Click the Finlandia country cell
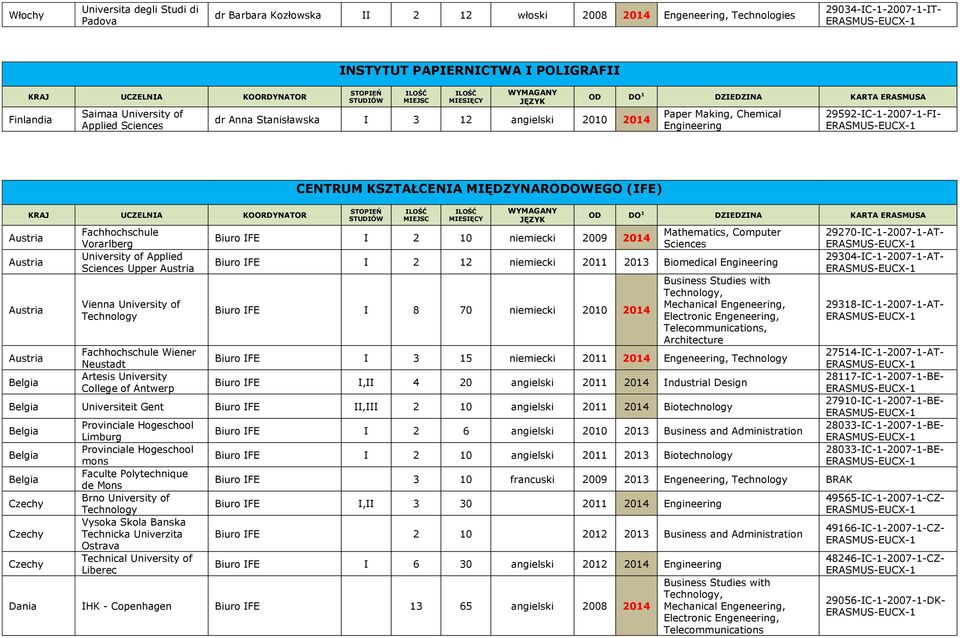Screen dimensions: 960x638 coord(38,120)
